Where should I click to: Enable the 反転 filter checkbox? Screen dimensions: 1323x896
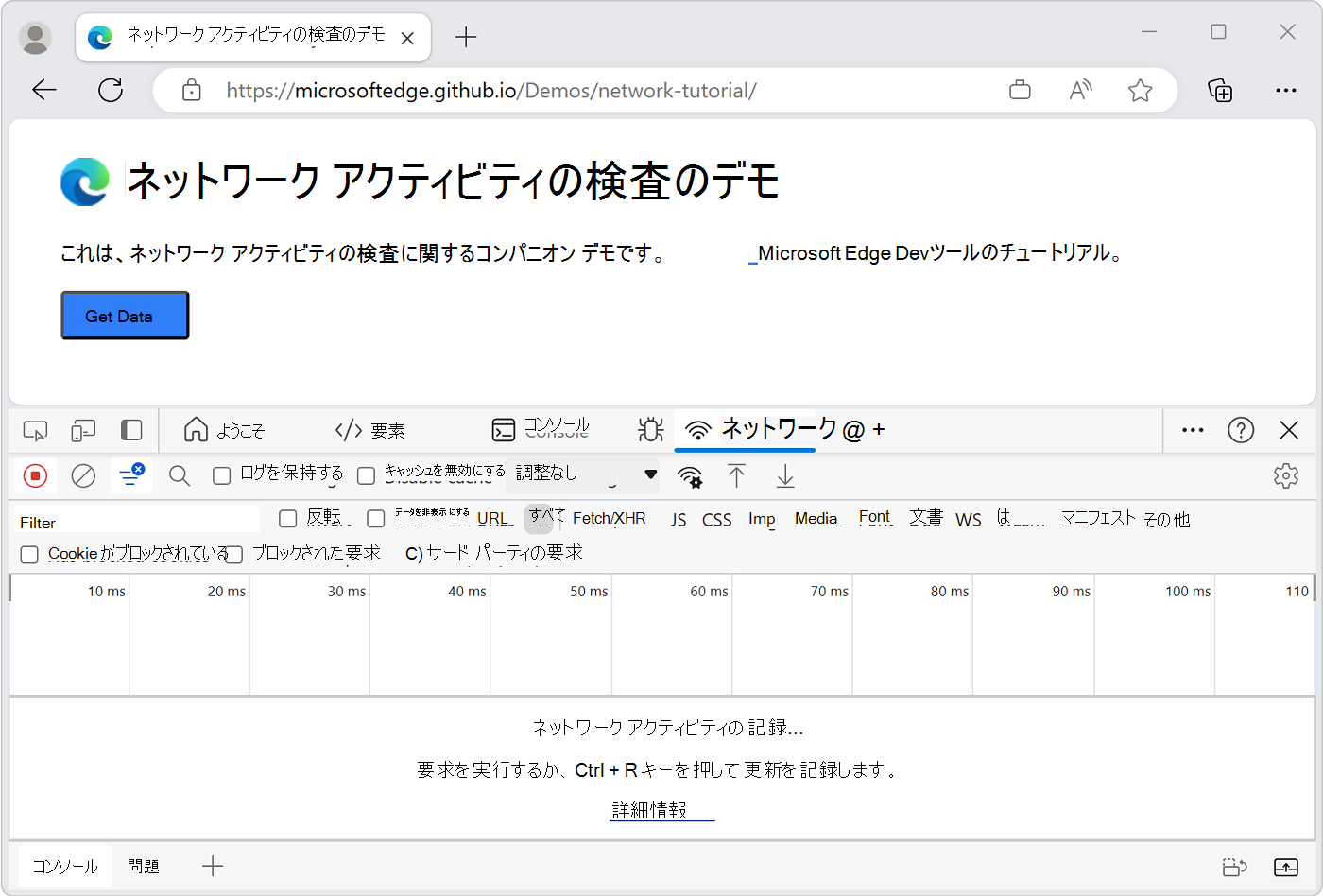click(287, 518)
